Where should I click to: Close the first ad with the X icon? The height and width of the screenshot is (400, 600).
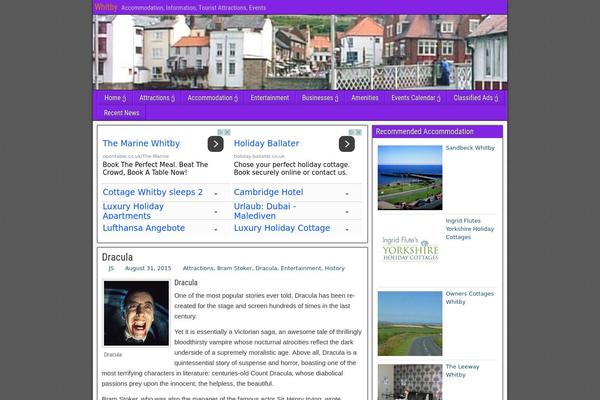[x=227, y=132]
